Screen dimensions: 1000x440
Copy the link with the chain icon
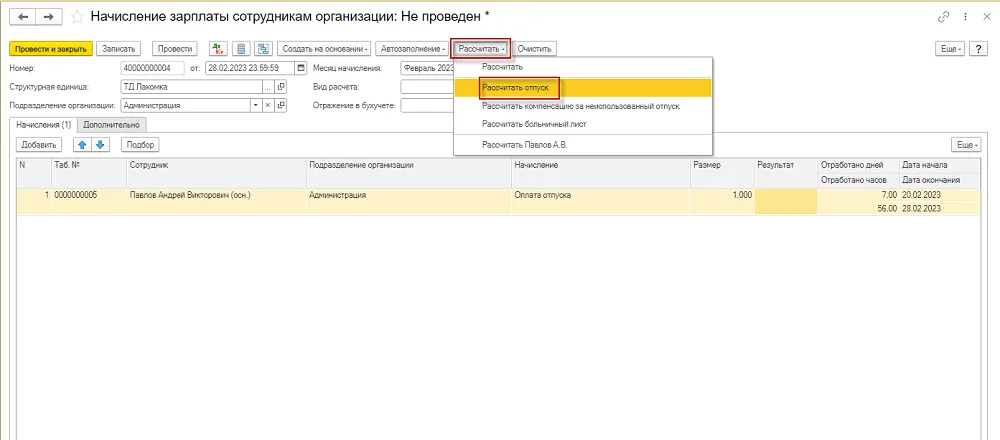click(x=943, y=17)
